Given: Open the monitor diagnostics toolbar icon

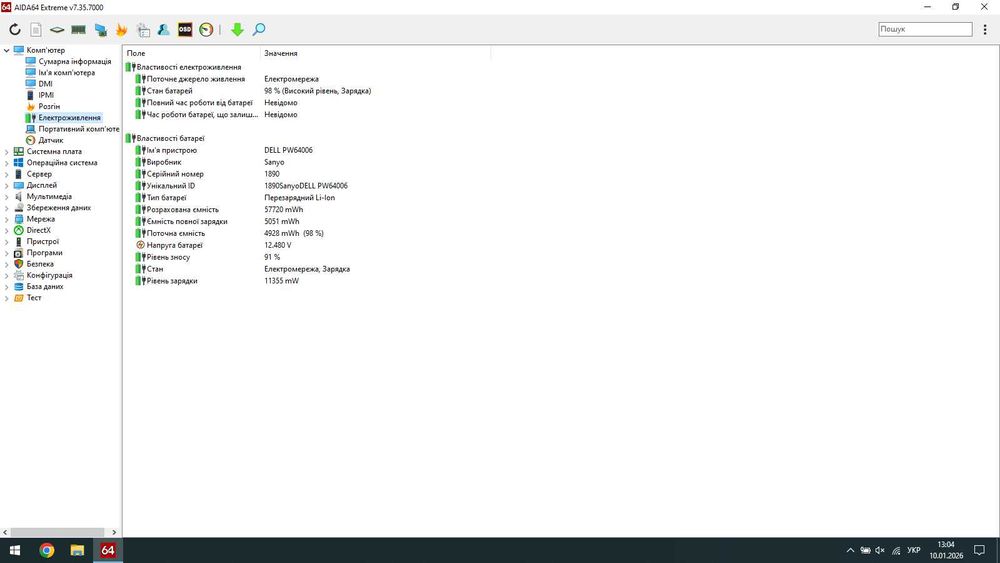Looking at the screenshot, I should (100, 29).
